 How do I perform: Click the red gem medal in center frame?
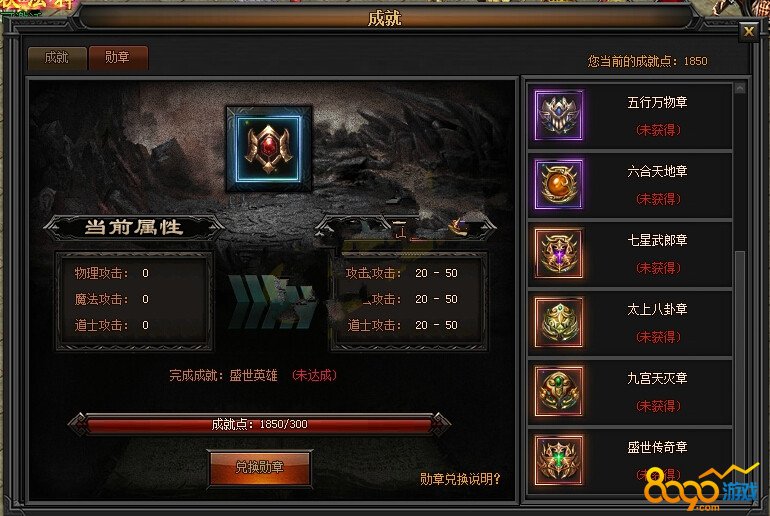click(269, 148)
